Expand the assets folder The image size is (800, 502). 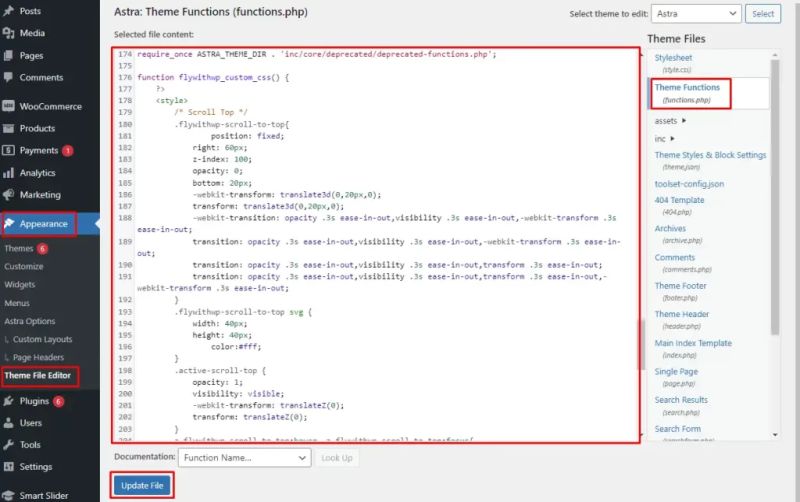[670, 121]
